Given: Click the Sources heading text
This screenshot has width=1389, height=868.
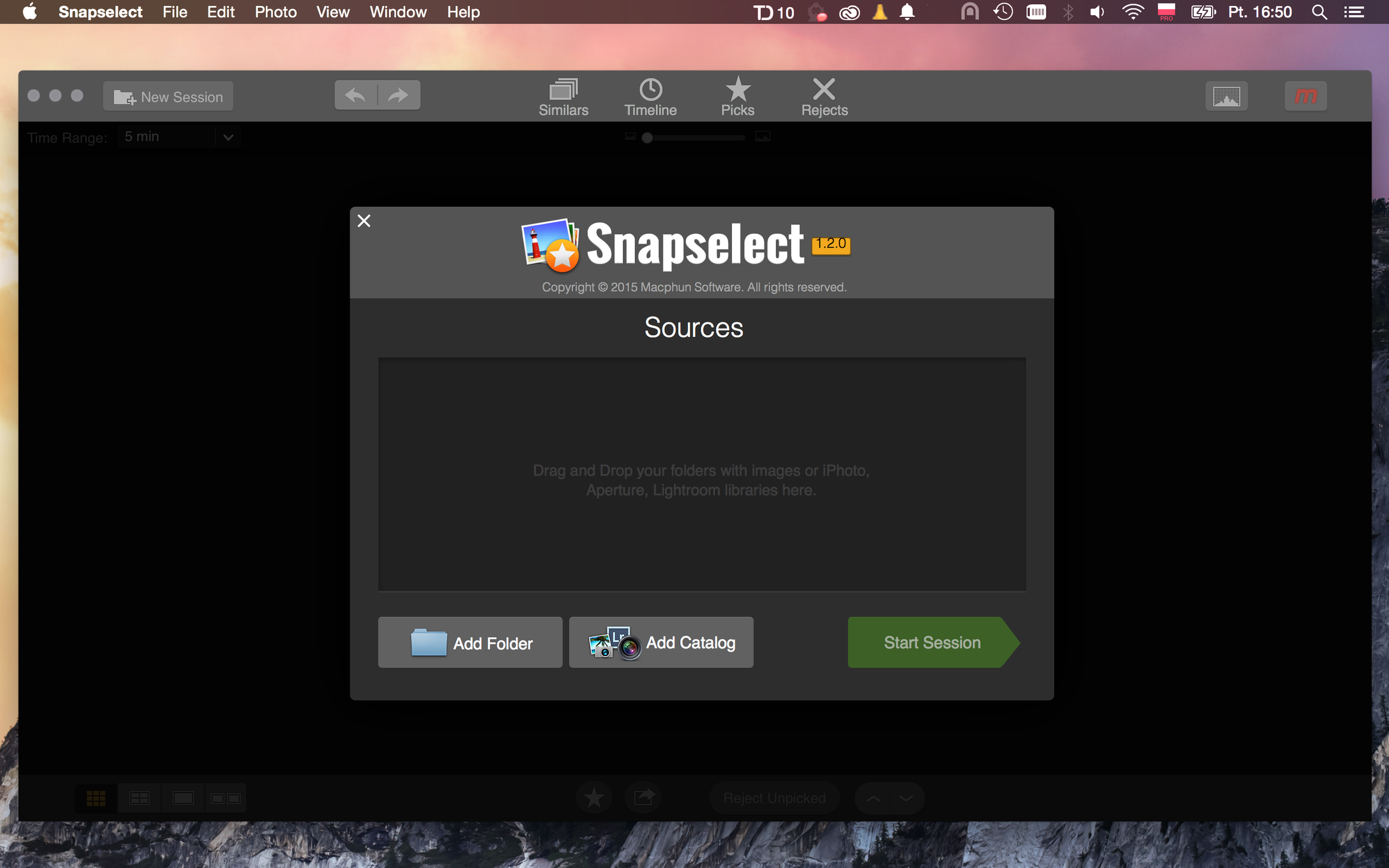Looking at the screenshot, I should pos(693,327).
